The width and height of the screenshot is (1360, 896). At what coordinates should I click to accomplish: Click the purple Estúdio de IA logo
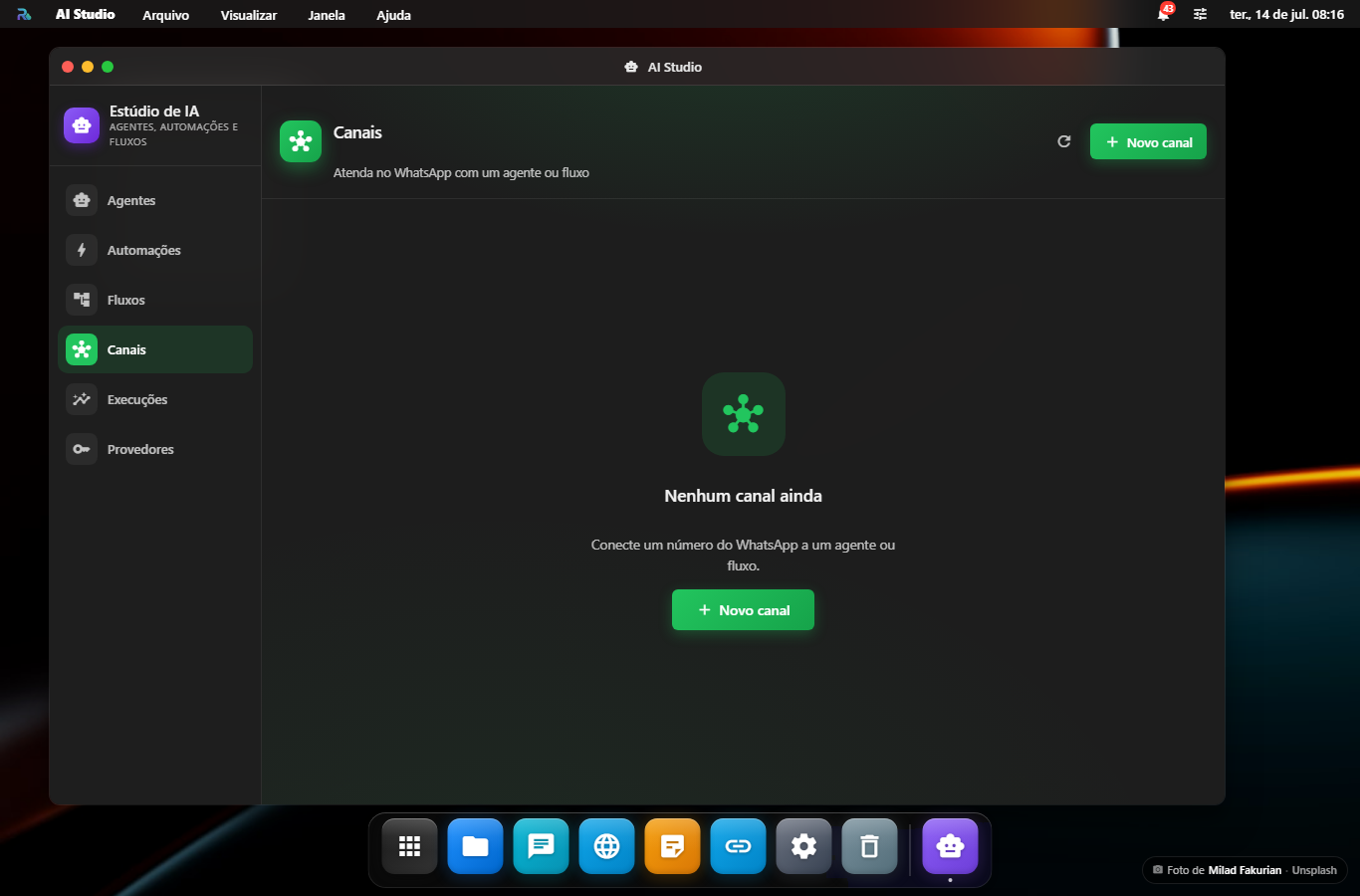(x=82, y=125)
